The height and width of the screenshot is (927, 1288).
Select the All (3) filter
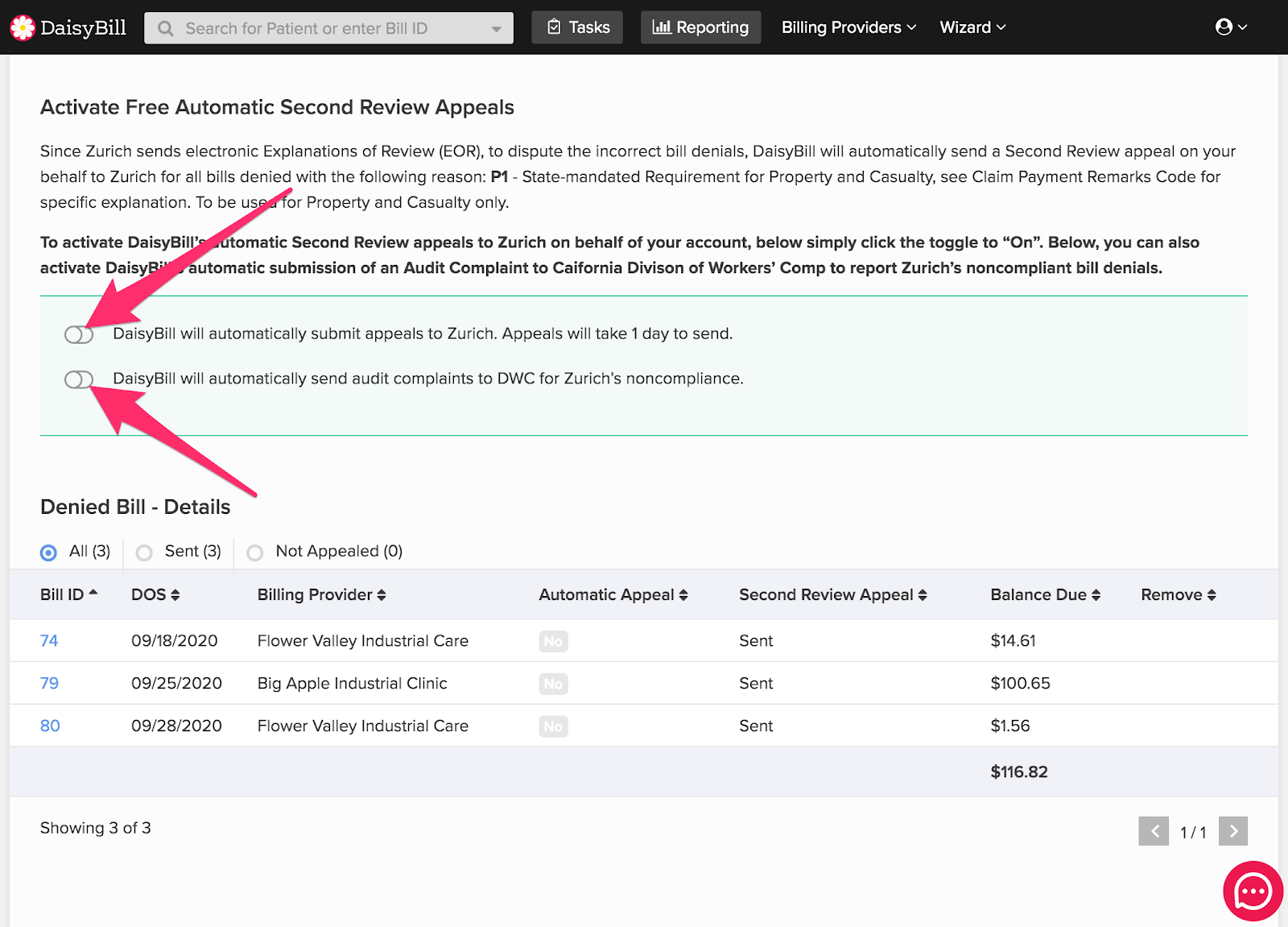tap(49, 552)
